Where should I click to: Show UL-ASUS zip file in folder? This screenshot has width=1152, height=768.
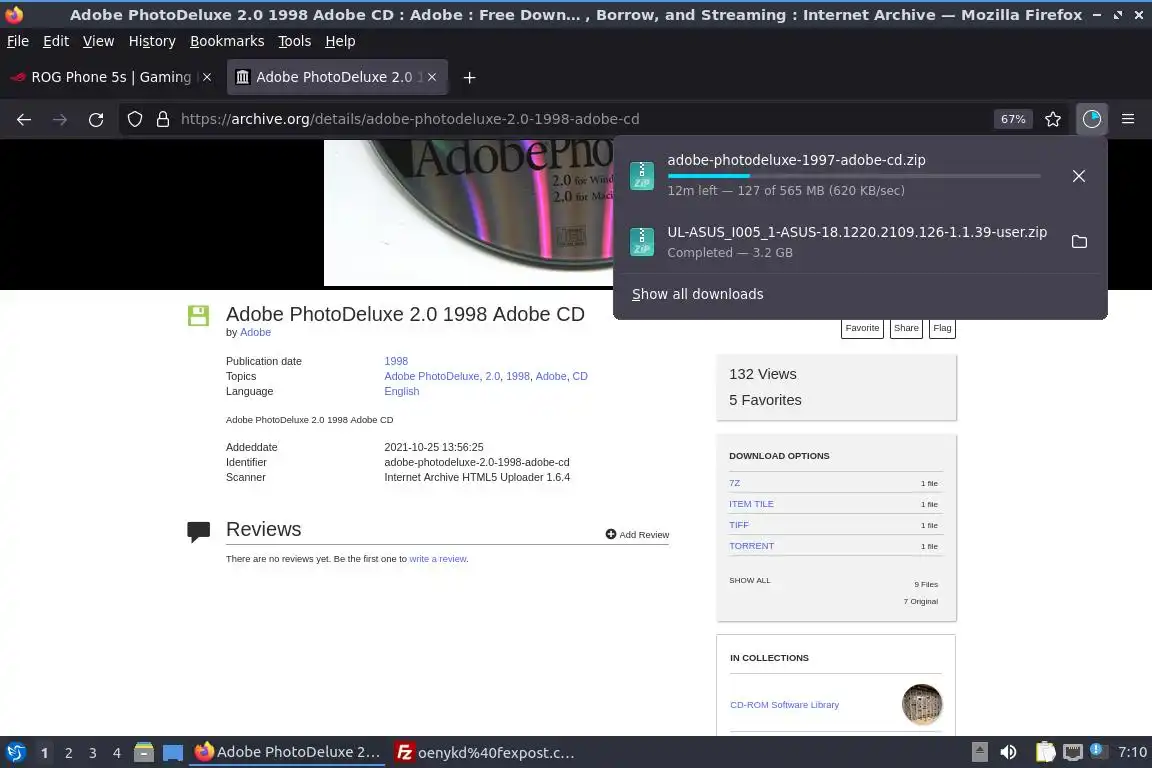(x=1079, y=241)
